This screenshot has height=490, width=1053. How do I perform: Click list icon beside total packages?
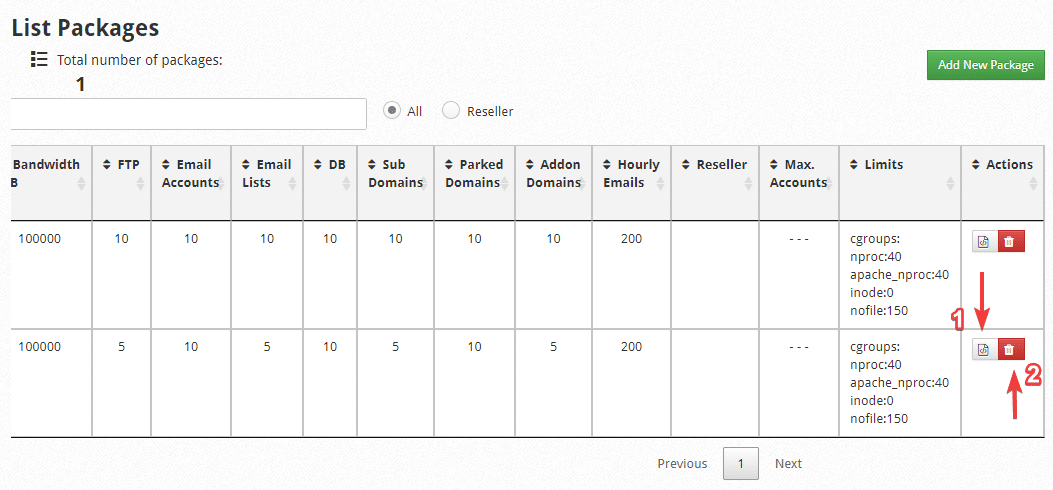pos(39,60)
